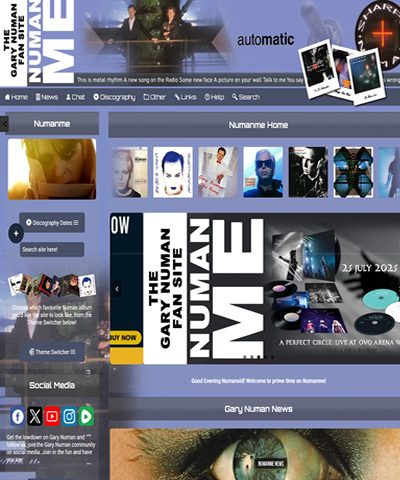The image size is (400, 480).
Task: Open the Theme Switcher dropdown
Action: tap(52, 352)
